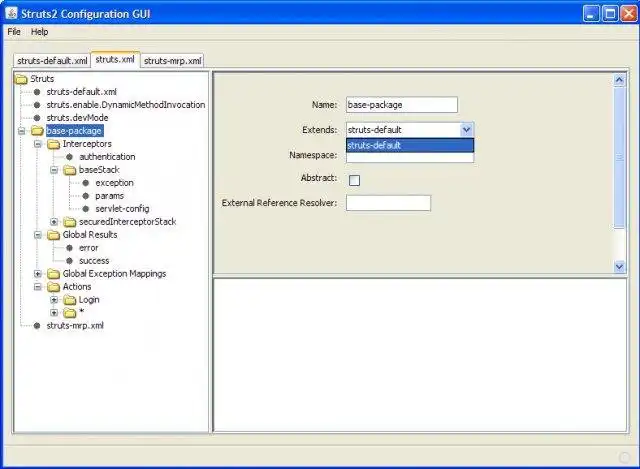Viewport: 640px width, 469px height.
Task: Click the Struts root folder icon
Action: pos(21,79)
